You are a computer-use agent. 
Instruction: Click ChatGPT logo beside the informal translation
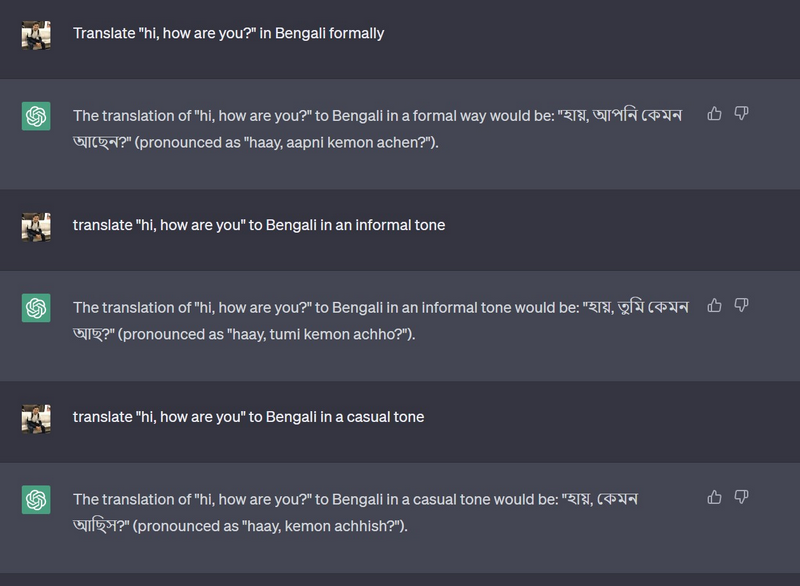tap(36, 308)
